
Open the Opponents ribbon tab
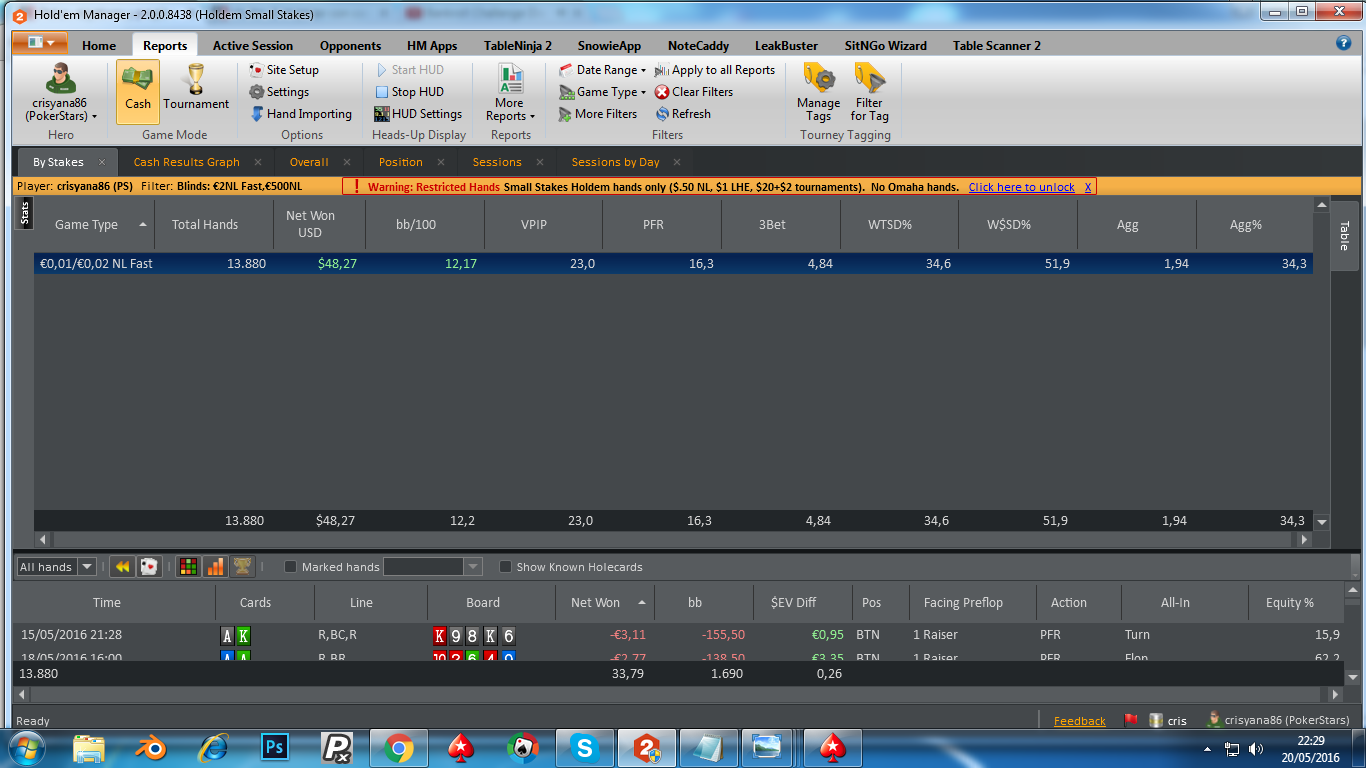tap(350, 46)
